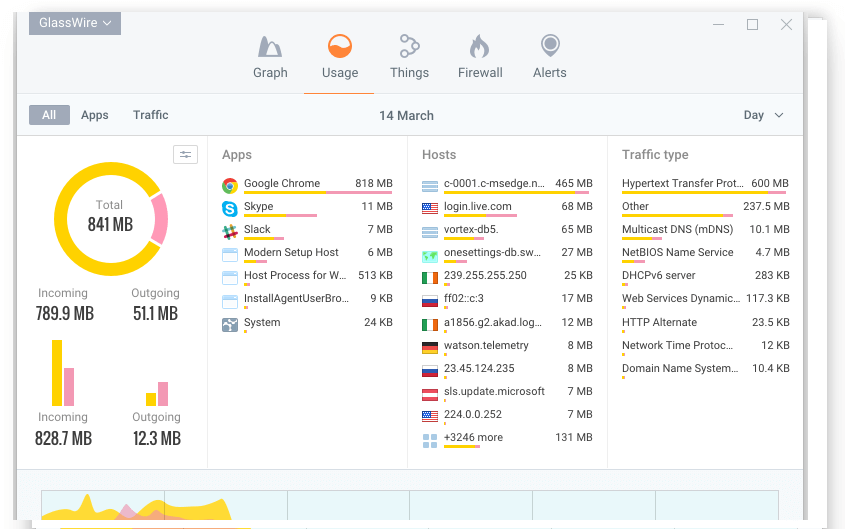The height and width of the screenshot is (529, 845).
Task: Click the InstallAgentUserBro... icon
Action: pos(230,301)
